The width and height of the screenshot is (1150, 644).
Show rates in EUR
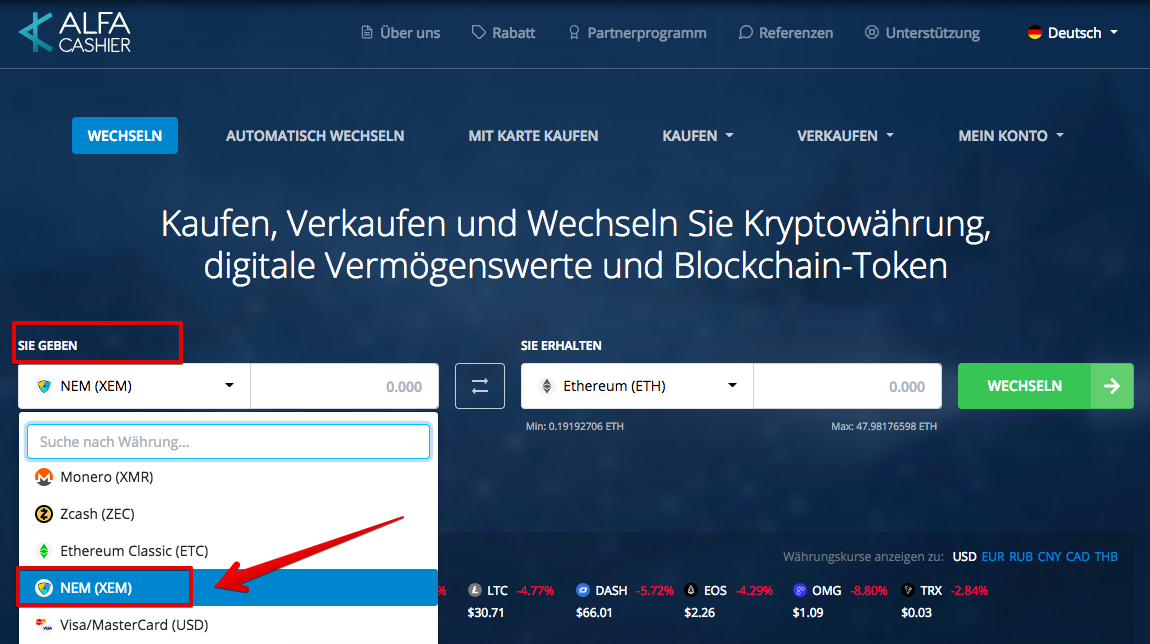pyautogui.click(x=992, y=557)
